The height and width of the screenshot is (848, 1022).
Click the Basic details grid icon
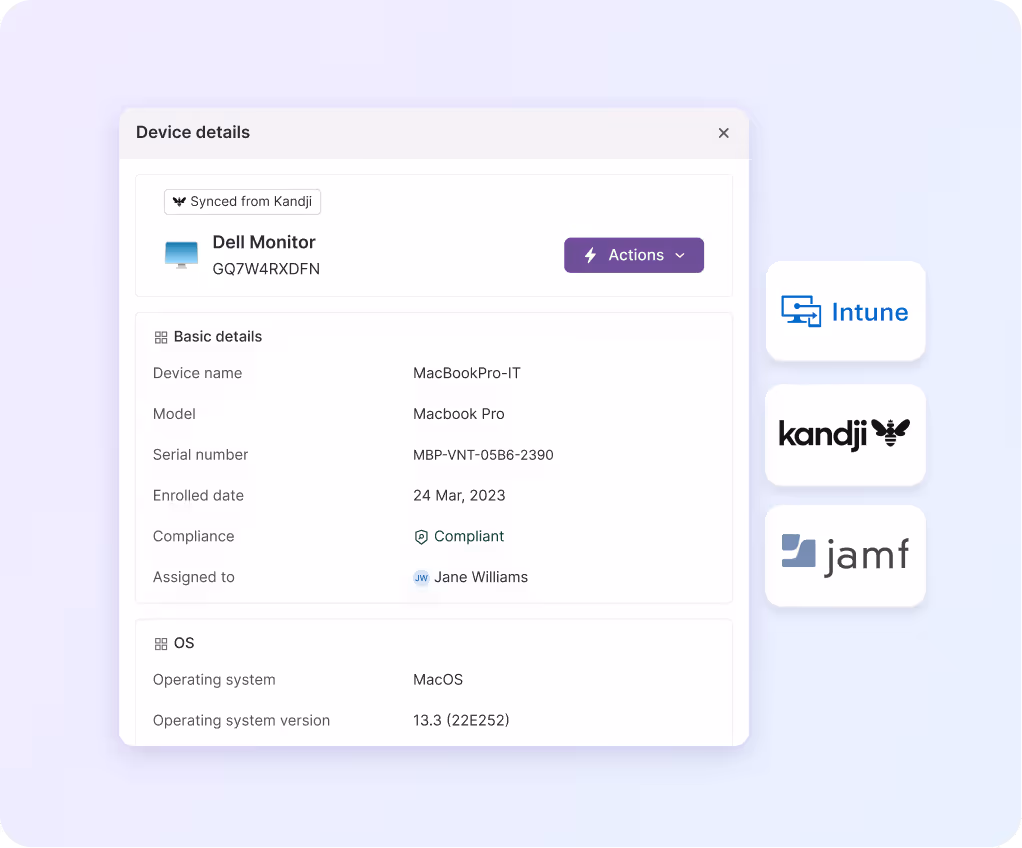pyautogui.click(x=161, y=337)
